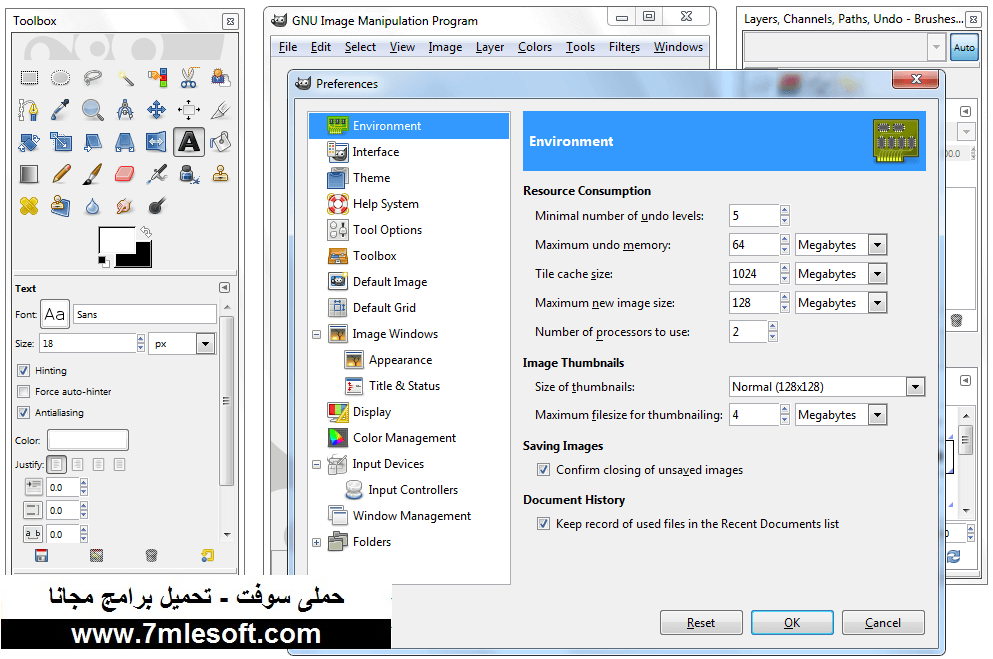Image resolution: width=993 pixels, height=659 pixels.
Task: Select the Scissors Select tool
Action: coord(189,78)
